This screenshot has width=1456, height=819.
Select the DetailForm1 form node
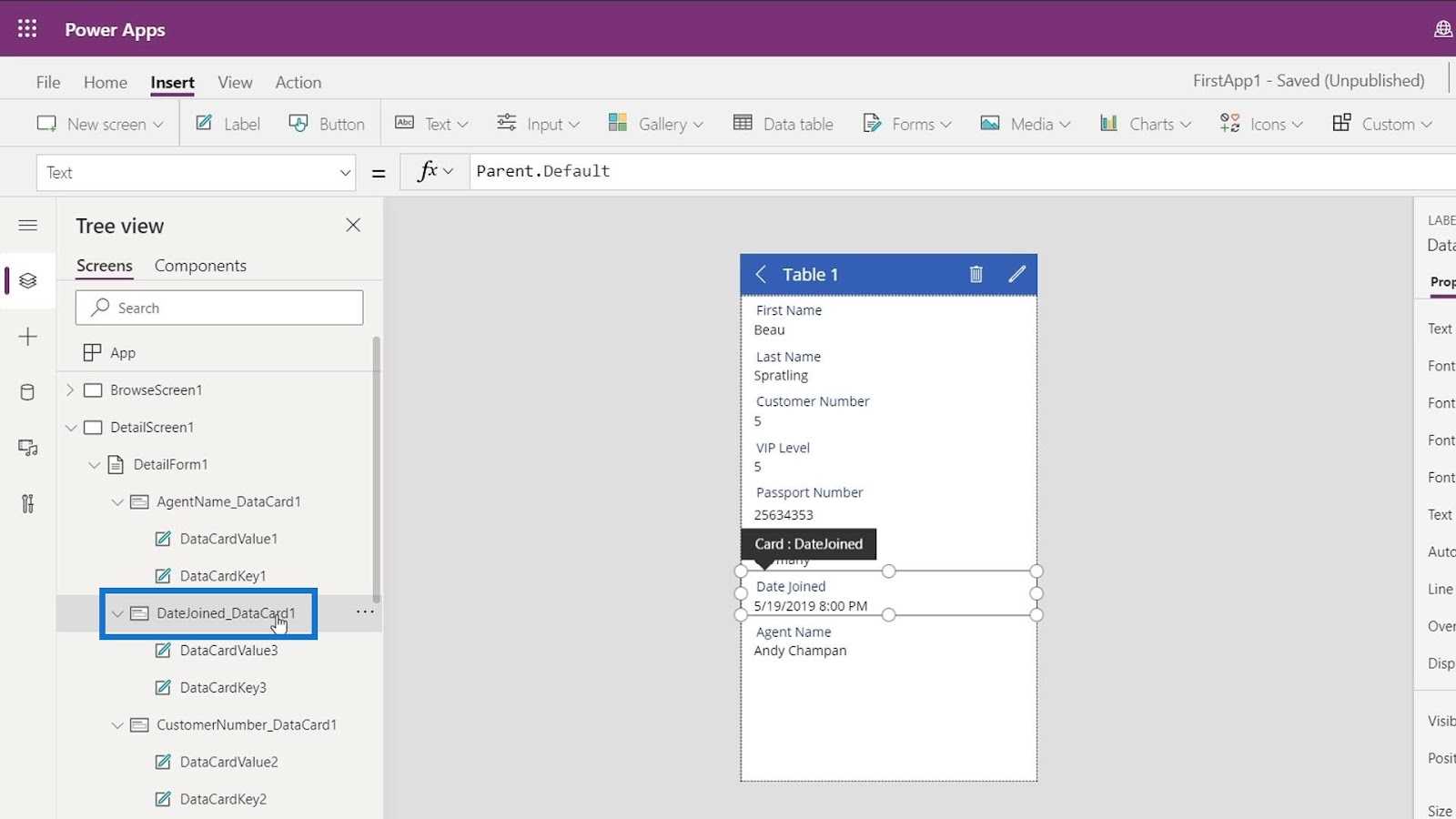coord(170,464)
